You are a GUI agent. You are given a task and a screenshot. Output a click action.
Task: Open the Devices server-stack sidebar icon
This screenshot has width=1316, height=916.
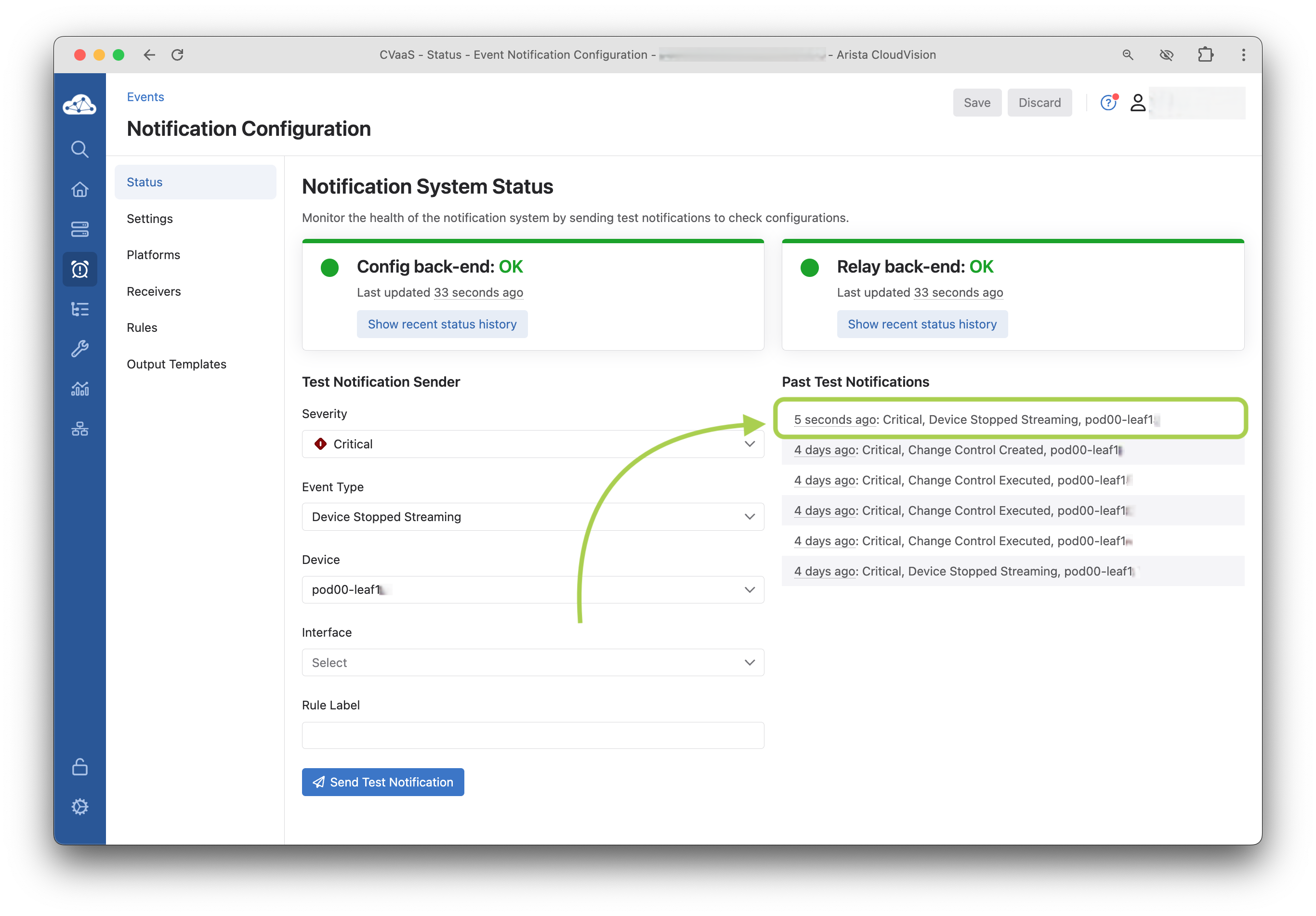tap(79, 229)
